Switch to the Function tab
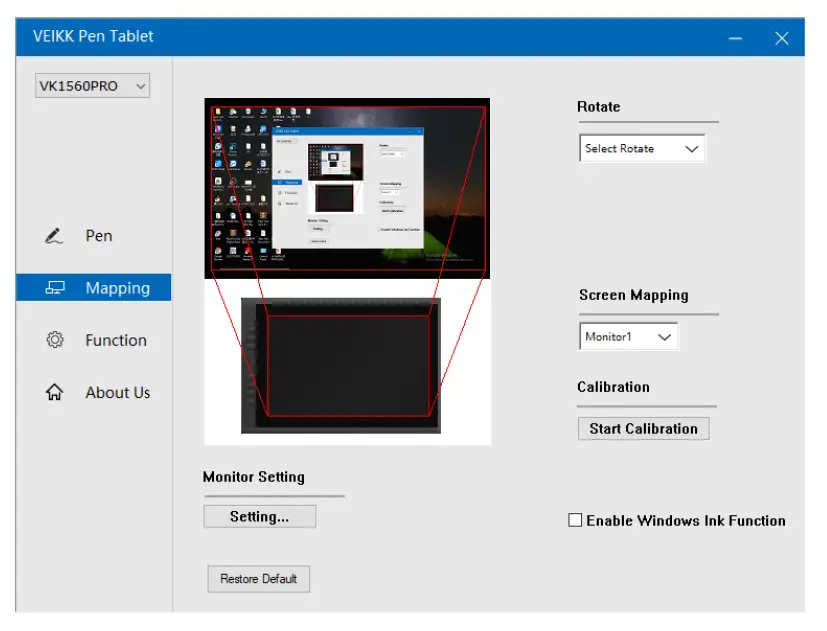Viewport: 827px width, 631px height. pyautogui.click(x=115, y=340)
